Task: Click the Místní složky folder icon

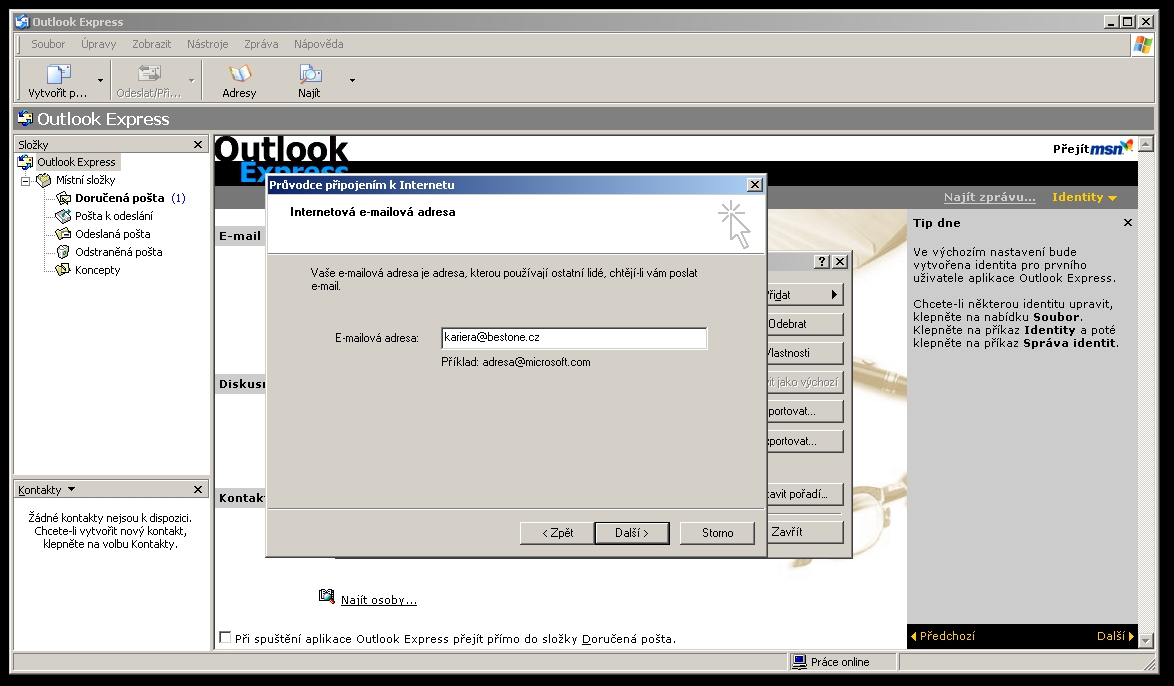Action: coord(44,180)
